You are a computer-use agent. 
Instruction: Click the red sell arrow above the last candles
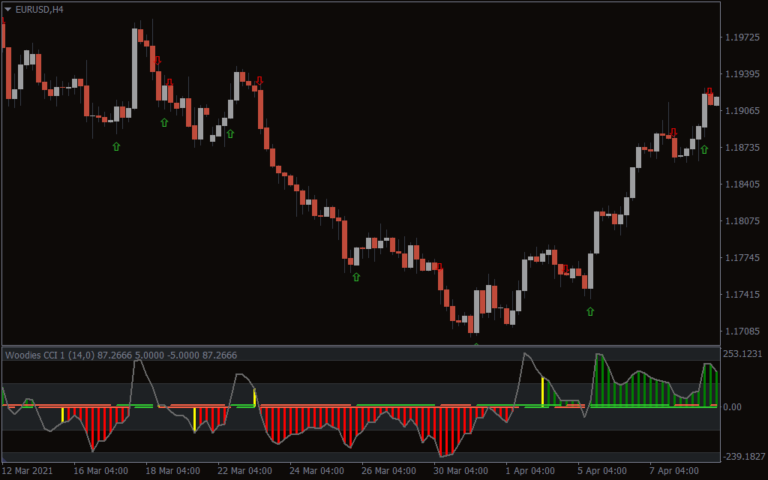(709, 91)
